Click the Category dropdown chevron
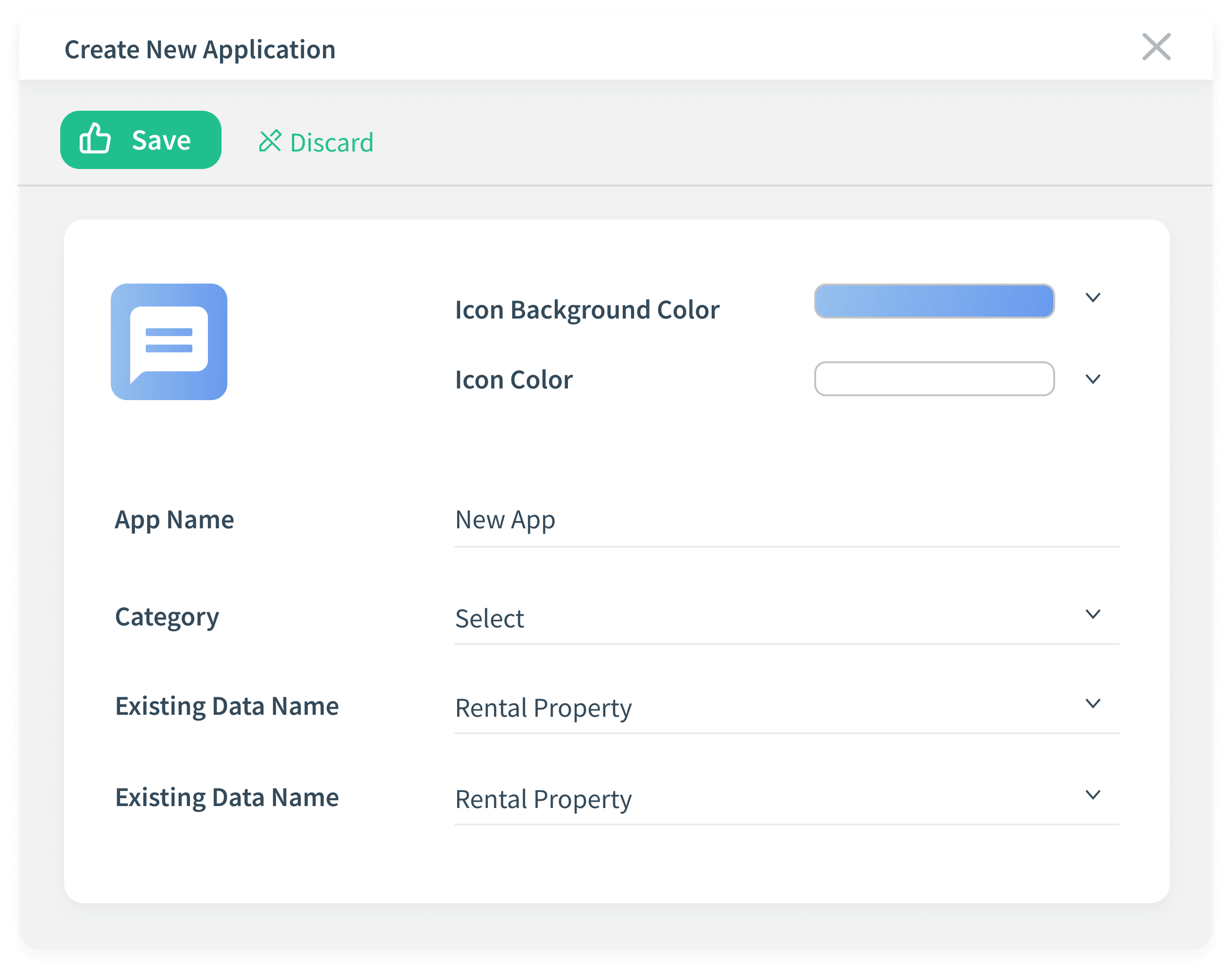 tap(1093, 614)
